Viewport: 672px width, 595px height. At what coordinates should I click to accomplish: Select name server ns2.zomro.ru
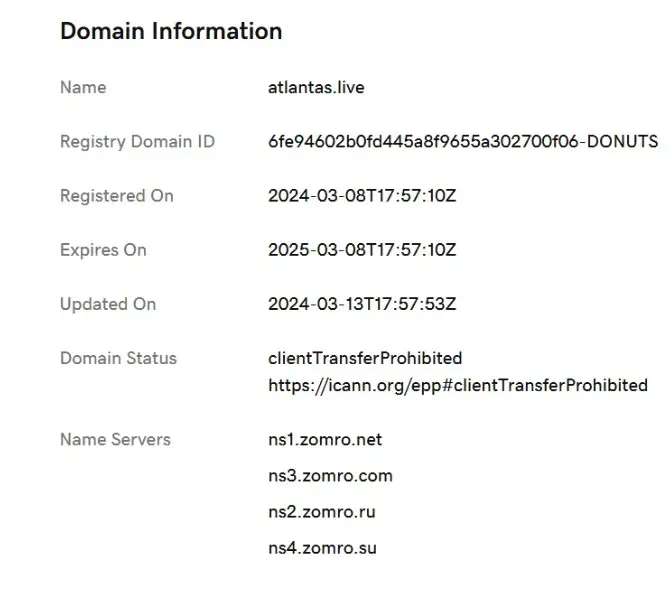[x=322, y=512]
